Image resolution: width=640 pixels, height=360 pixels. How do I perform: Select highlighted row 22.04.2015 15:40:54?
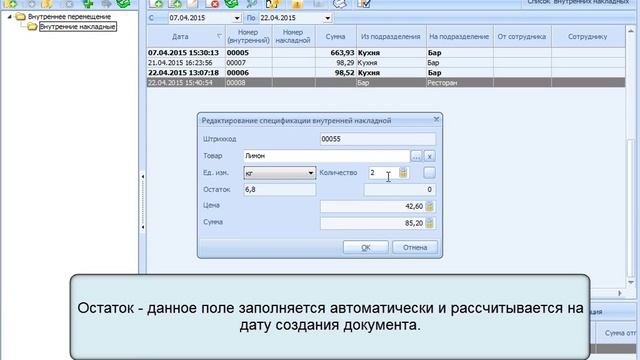point(386,82)
